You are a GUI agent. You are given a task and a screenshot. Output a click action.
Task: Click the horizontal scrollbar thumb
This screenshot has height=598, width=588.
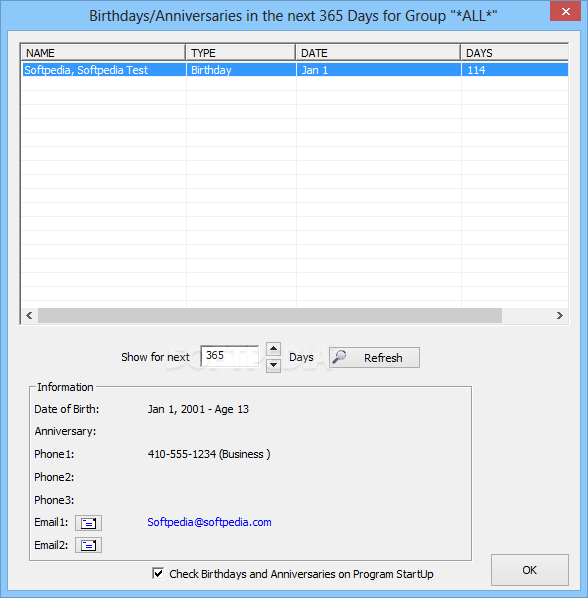pos(270,315)
